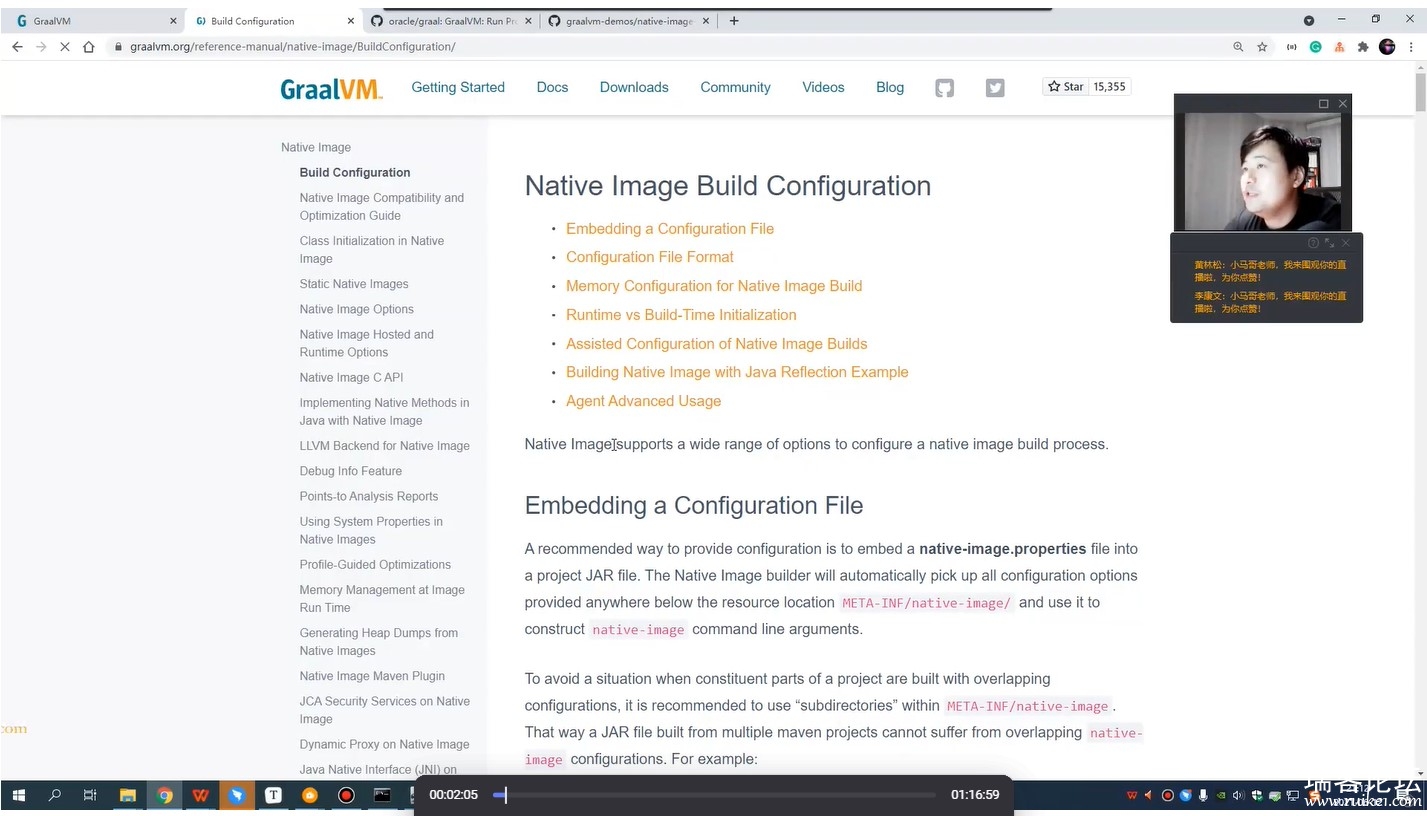Seek the video progress bar
This screenshot has height=816, width=1427.
tap(715, 795)
